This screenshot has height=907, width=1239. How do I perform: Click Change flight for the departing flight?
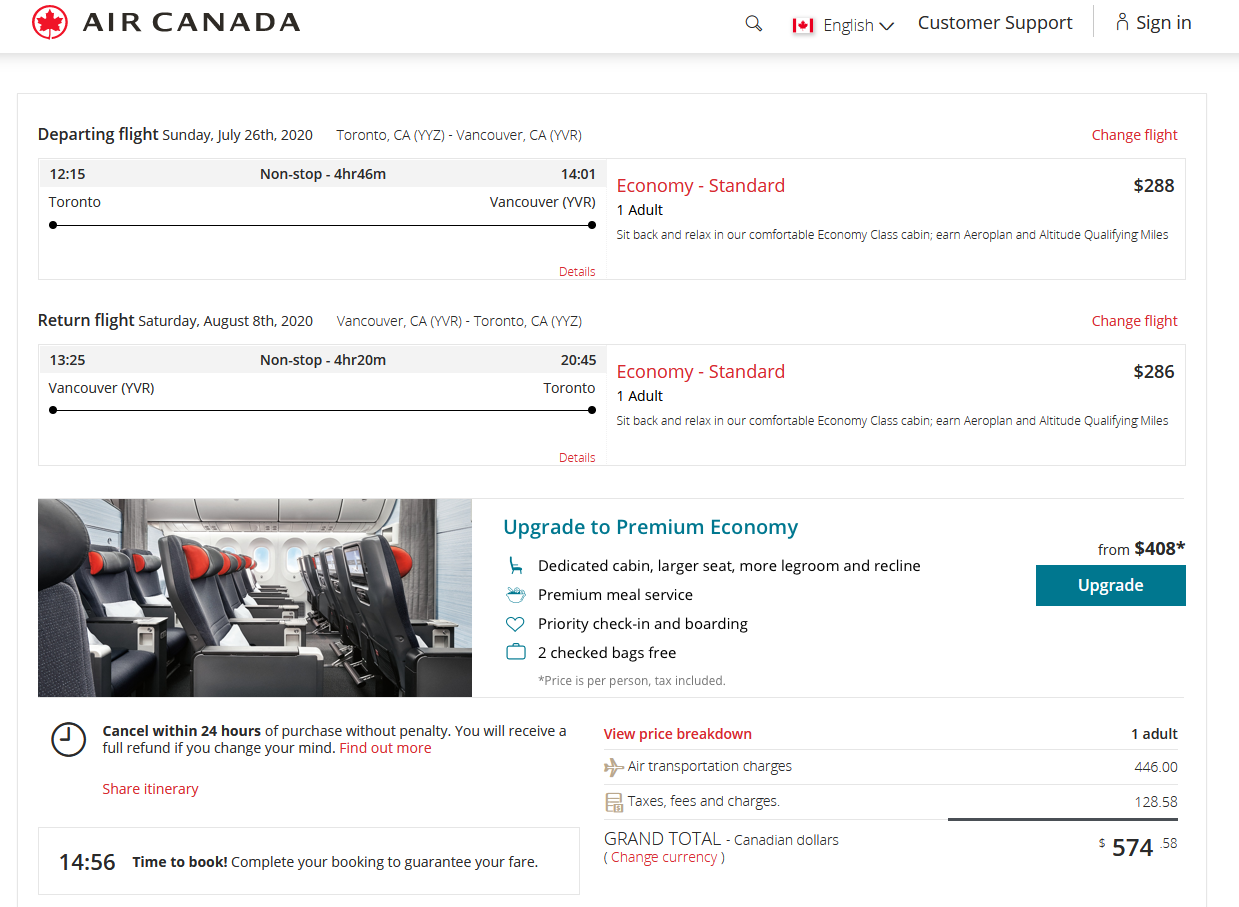tap(1134, 135)
